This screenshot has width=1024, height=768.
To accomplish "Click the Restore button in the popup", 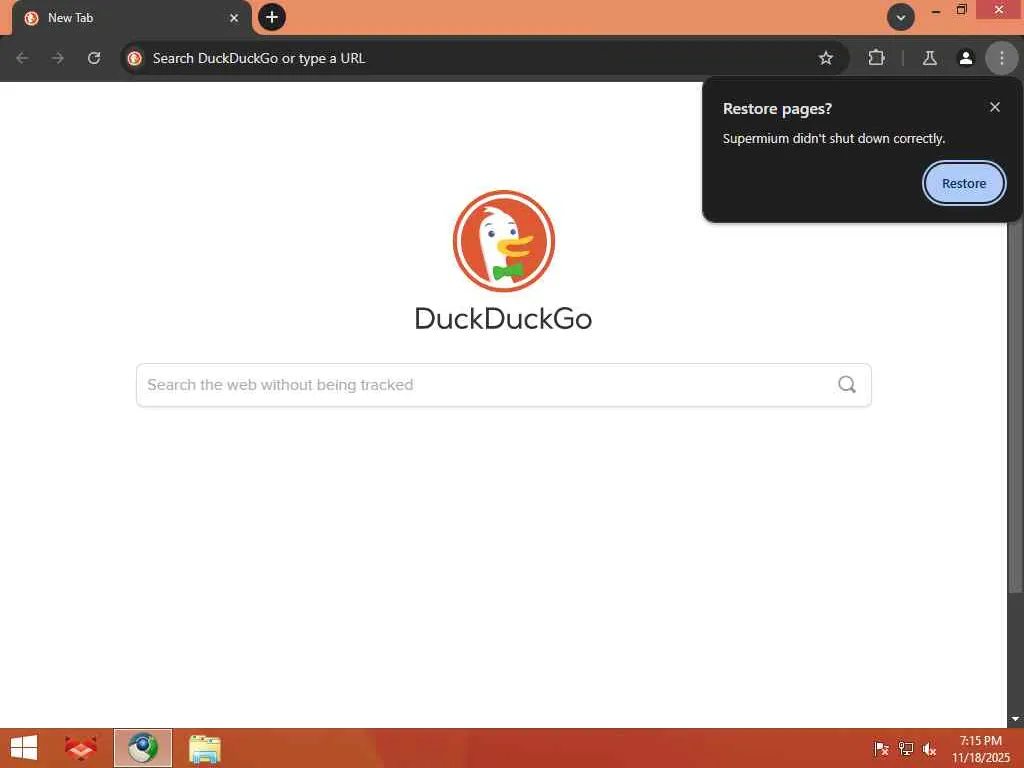I will pos(963,184).
